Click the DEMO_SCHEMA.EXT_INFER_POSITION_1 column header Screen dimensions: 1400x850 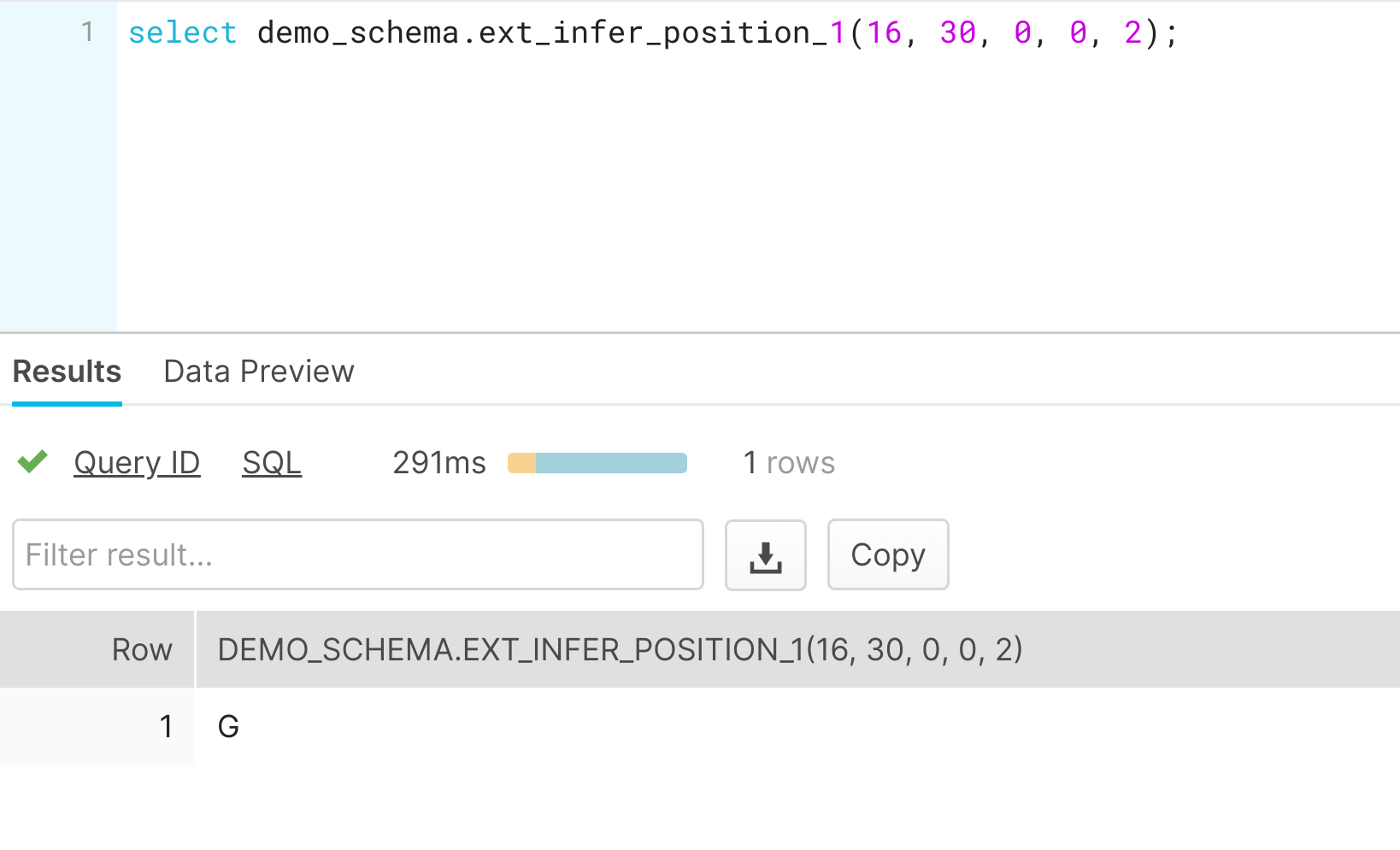[x=620, y=649]
